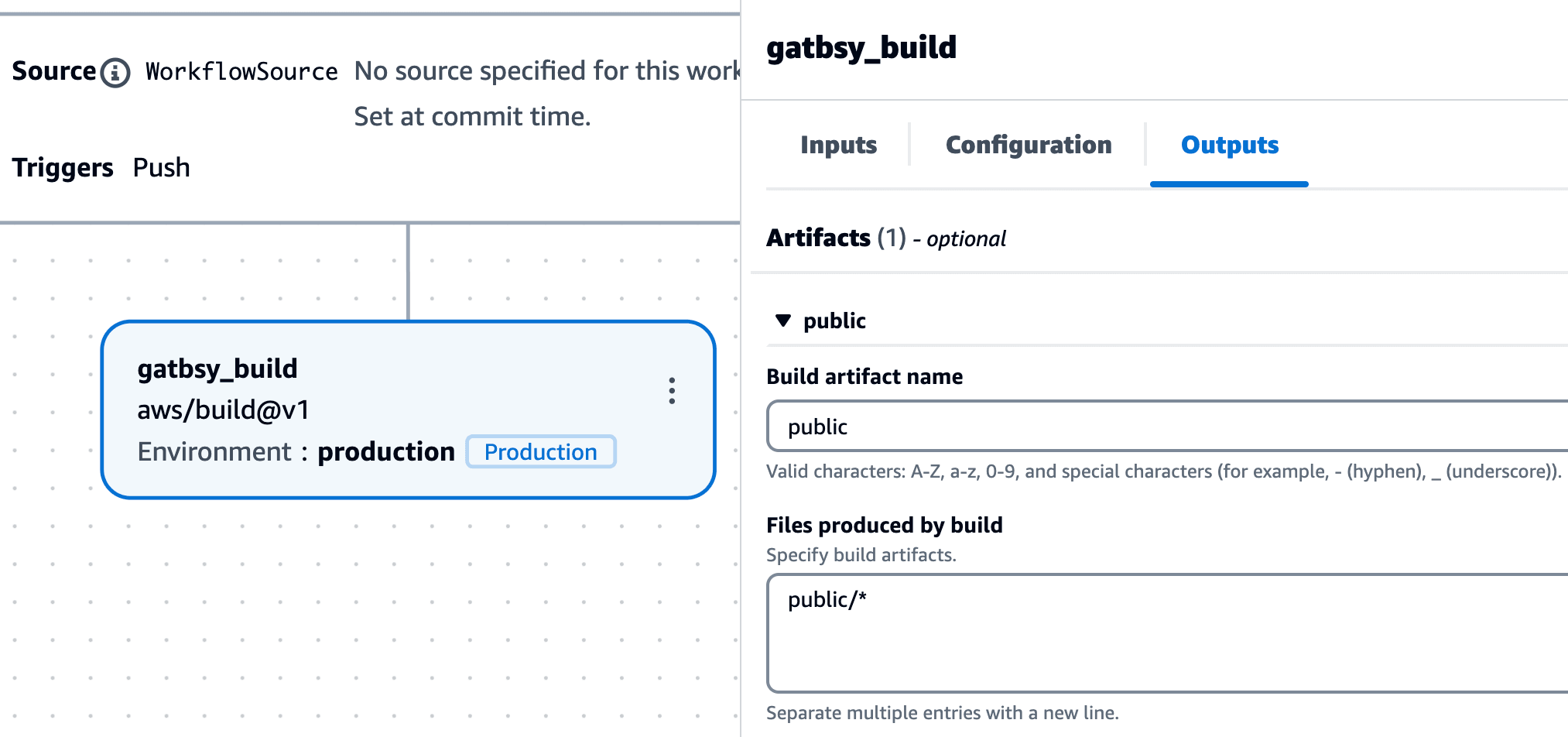Click the Triggers heading

63,168
